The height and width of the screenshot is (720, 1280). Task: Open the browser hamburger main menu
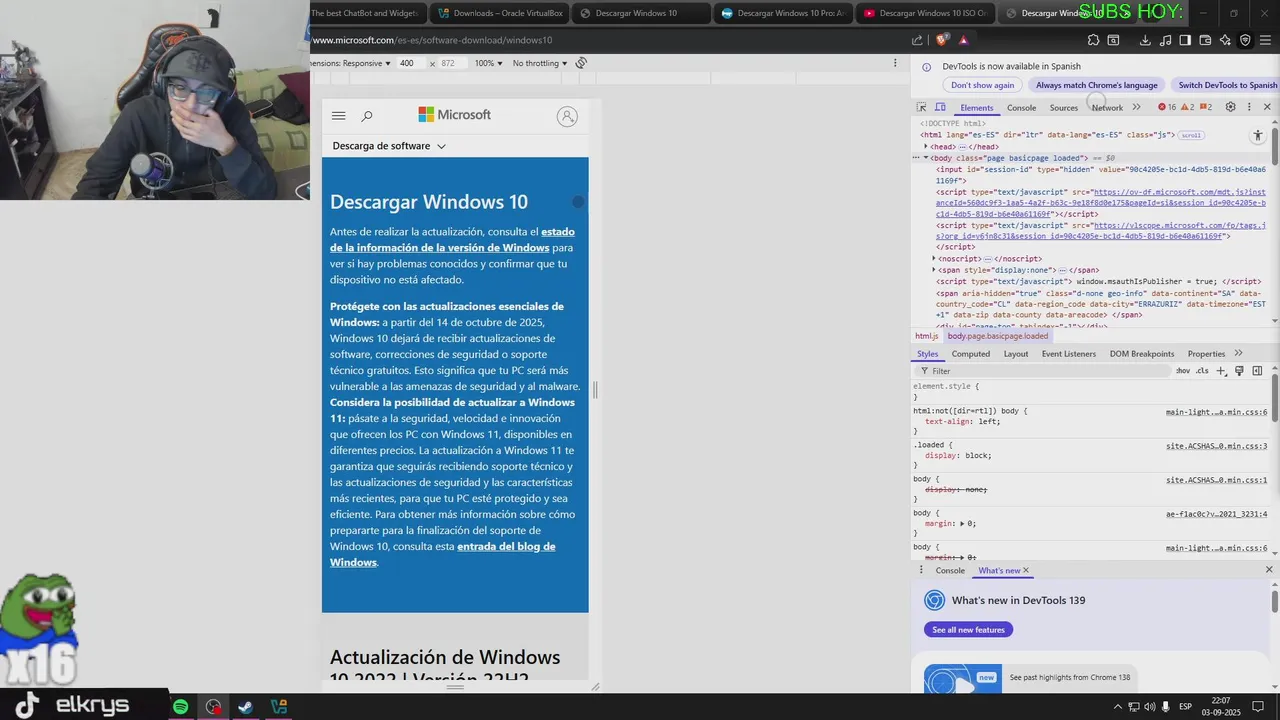coord(1266,40)
